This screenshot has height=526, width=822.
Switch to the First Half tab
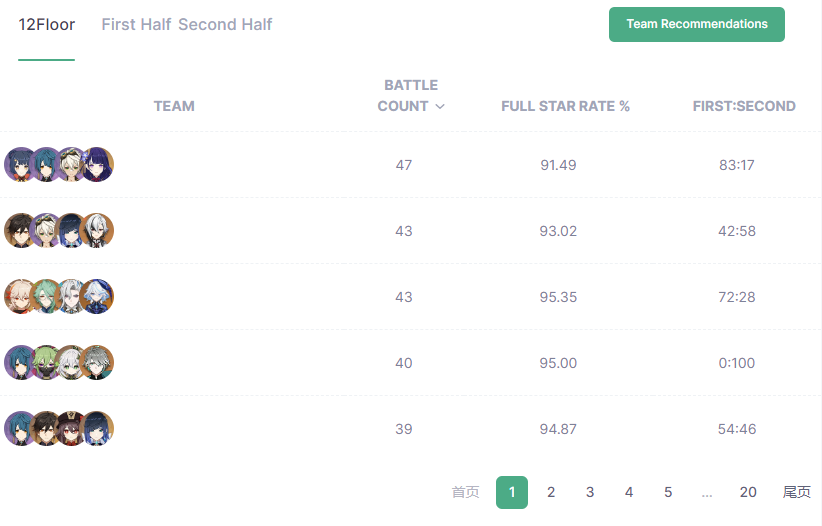click(136, 24)
